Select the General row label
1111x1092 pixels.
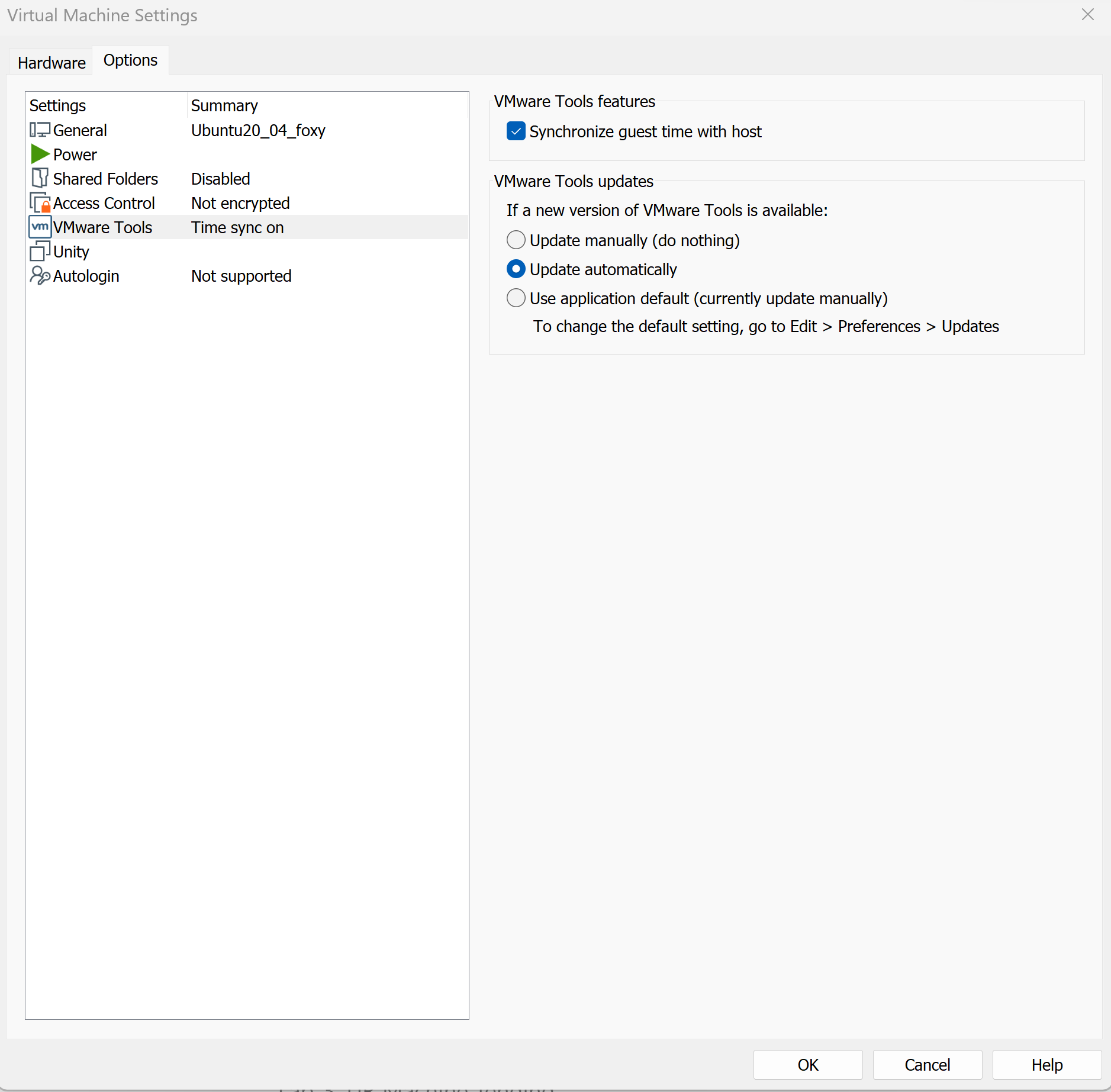tap(80, 130)
